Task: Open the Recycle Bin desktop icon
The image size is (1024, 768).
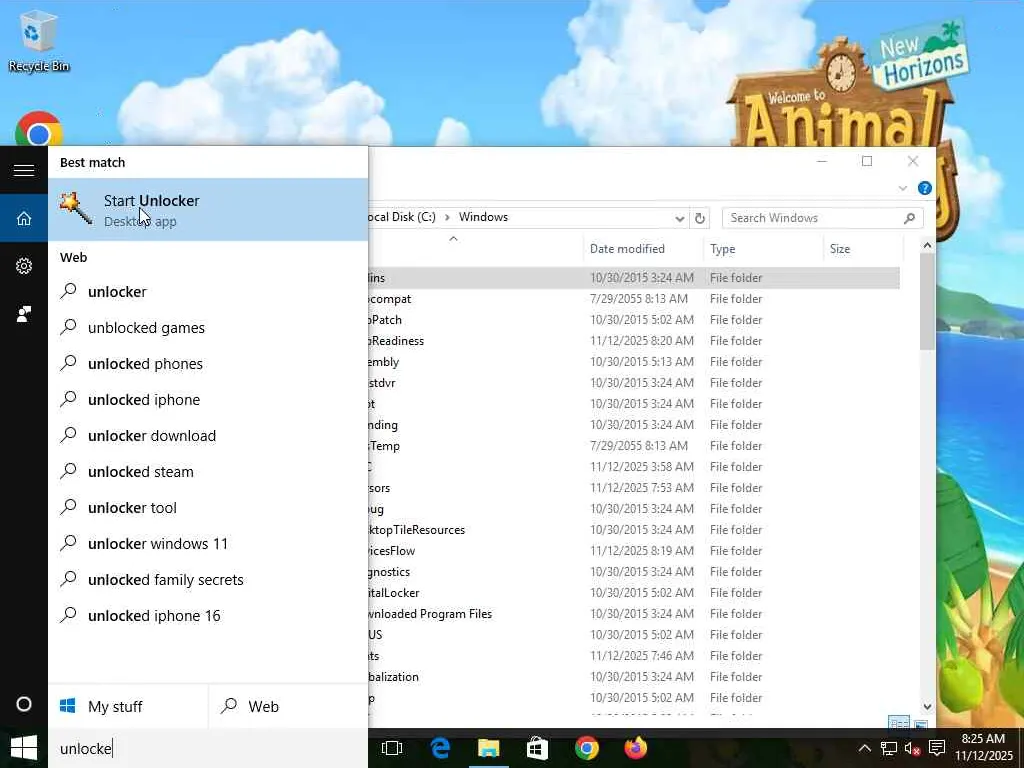Action: pyautogui.click(x=38, y=39)
